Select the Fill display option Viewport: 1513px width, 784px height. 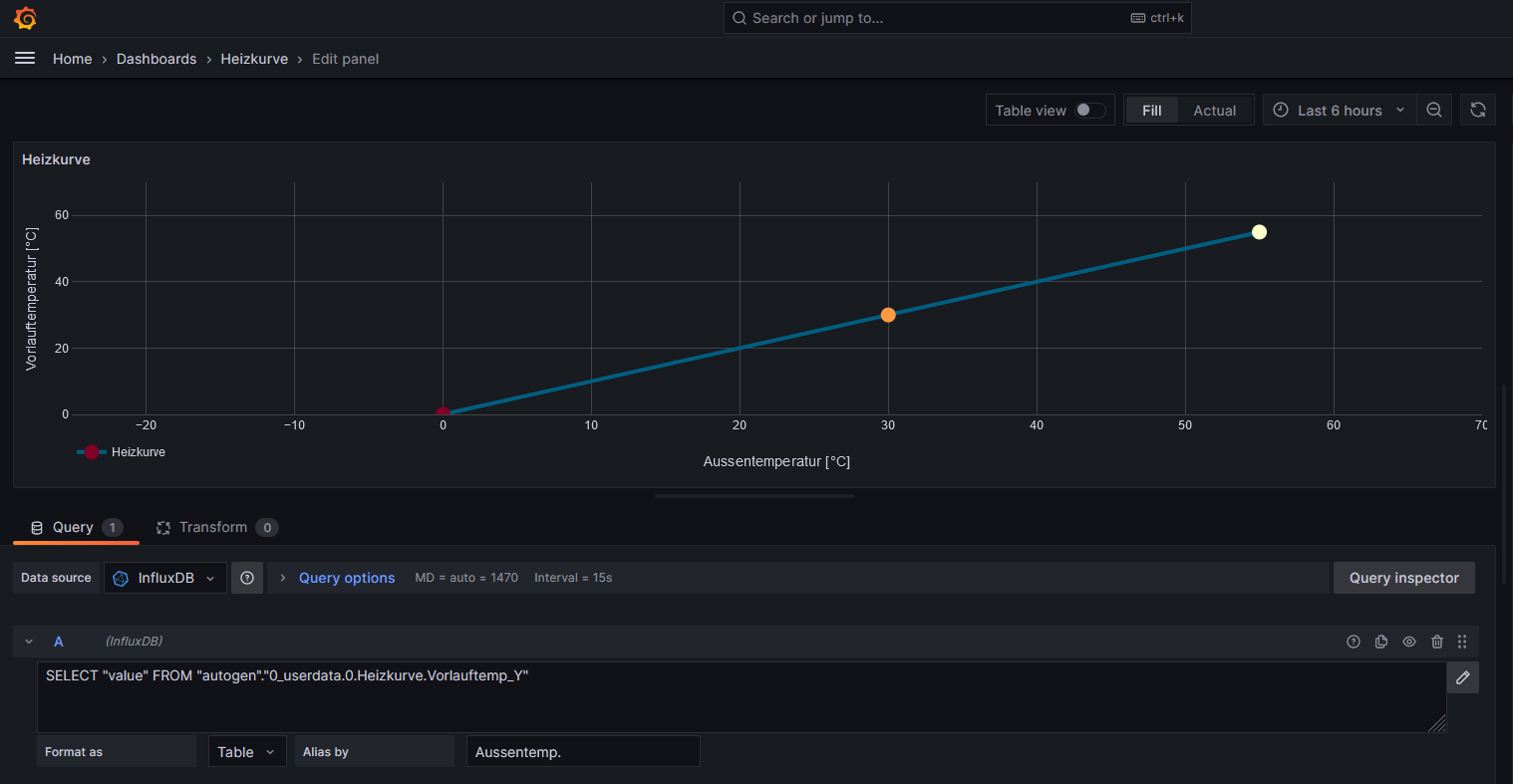click(1152, 110)
